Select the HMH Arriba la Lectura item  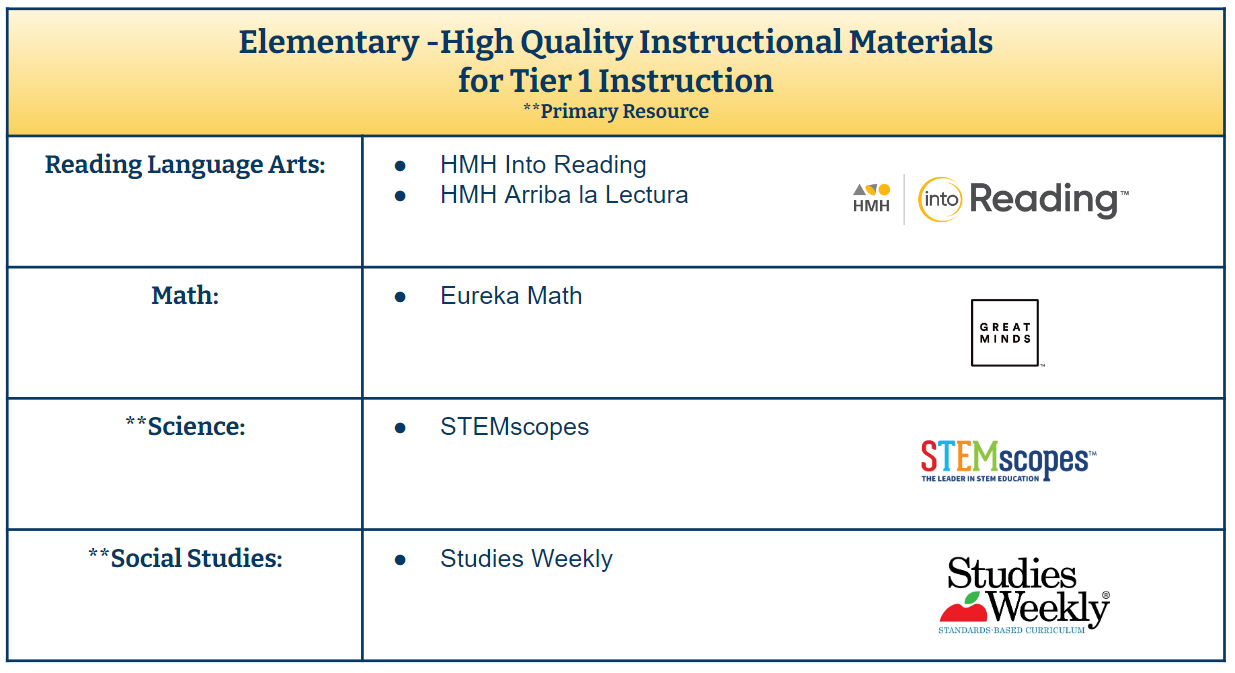[564, 195]
